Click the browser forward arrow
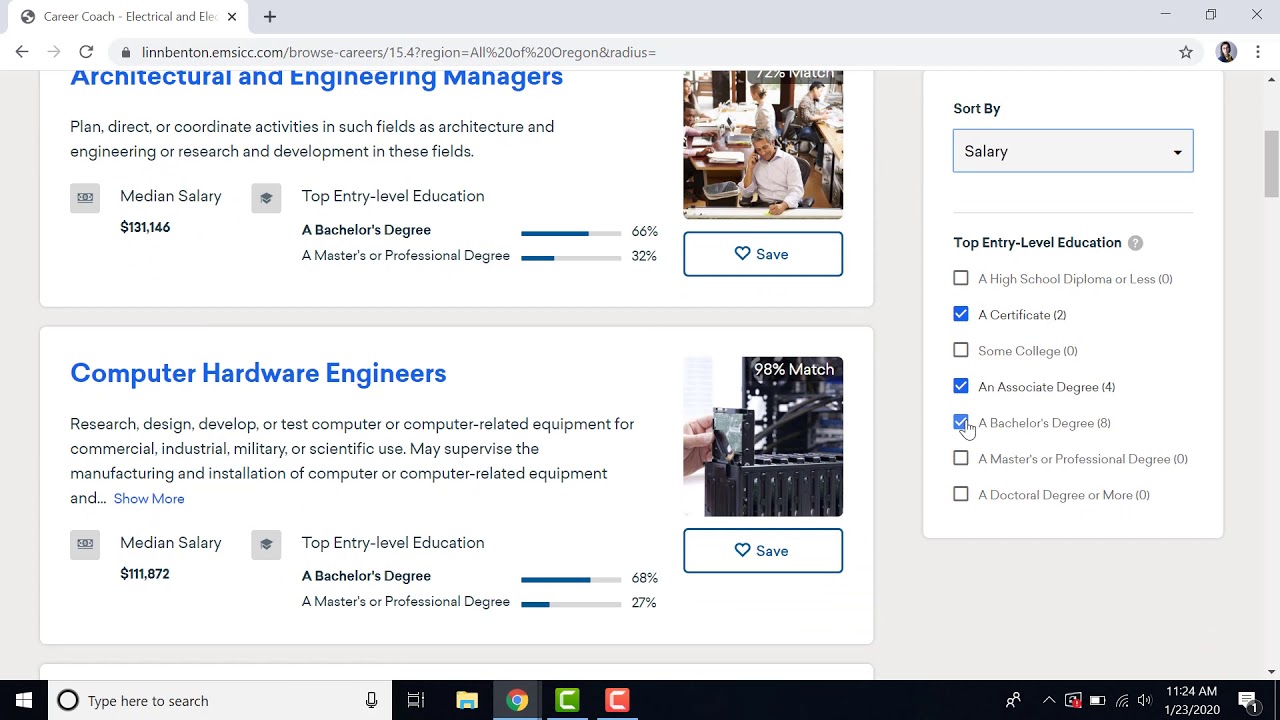Screen dimensions: 1280x720 tap(54, 52)
